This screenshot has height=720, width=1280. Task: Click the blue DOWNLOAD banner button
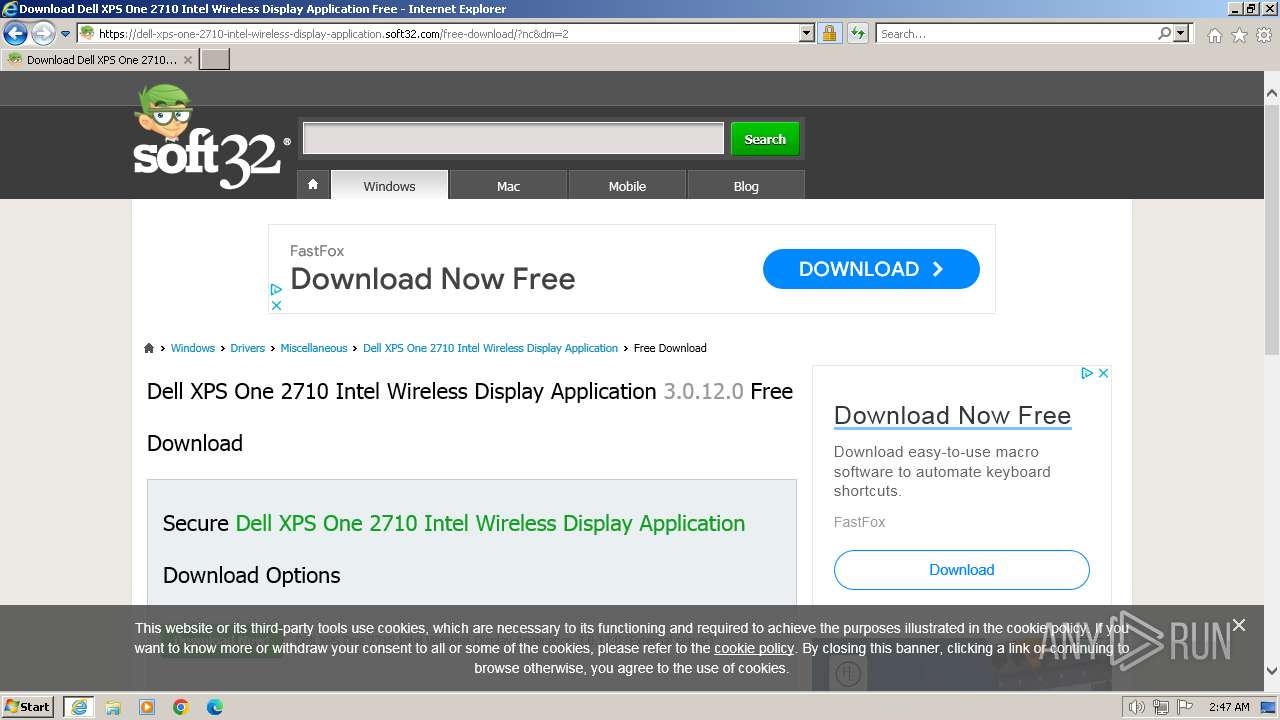[871, 269]
